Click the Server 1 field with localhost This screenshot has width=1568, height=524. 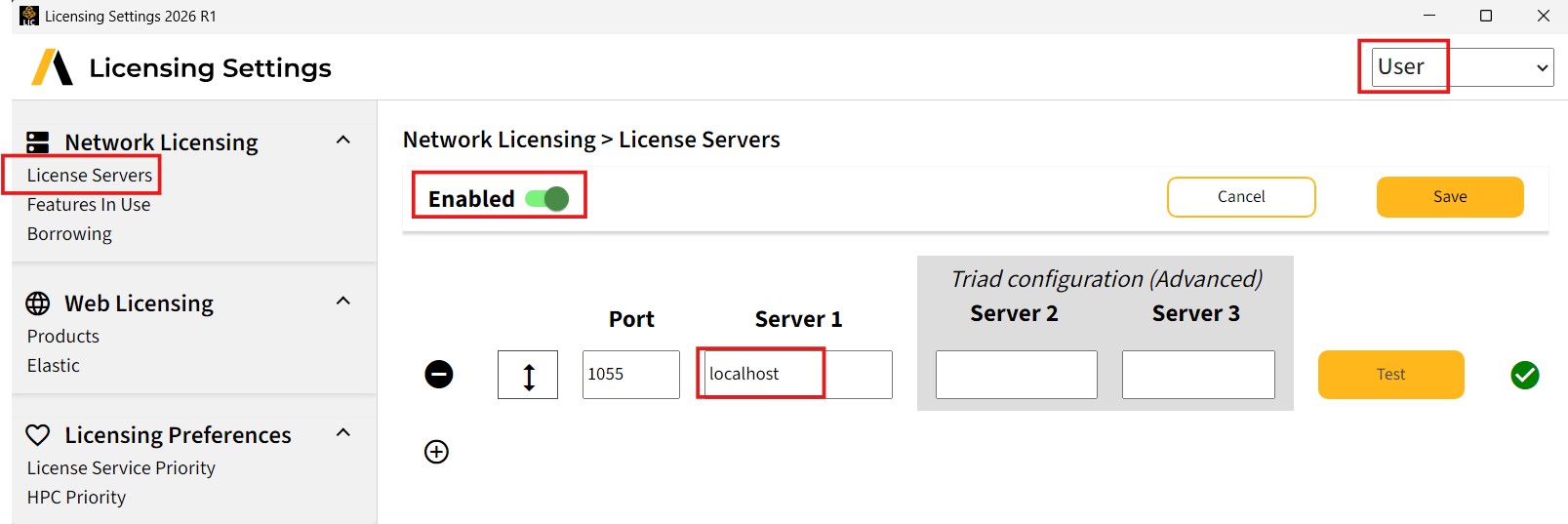click(798, 375)
